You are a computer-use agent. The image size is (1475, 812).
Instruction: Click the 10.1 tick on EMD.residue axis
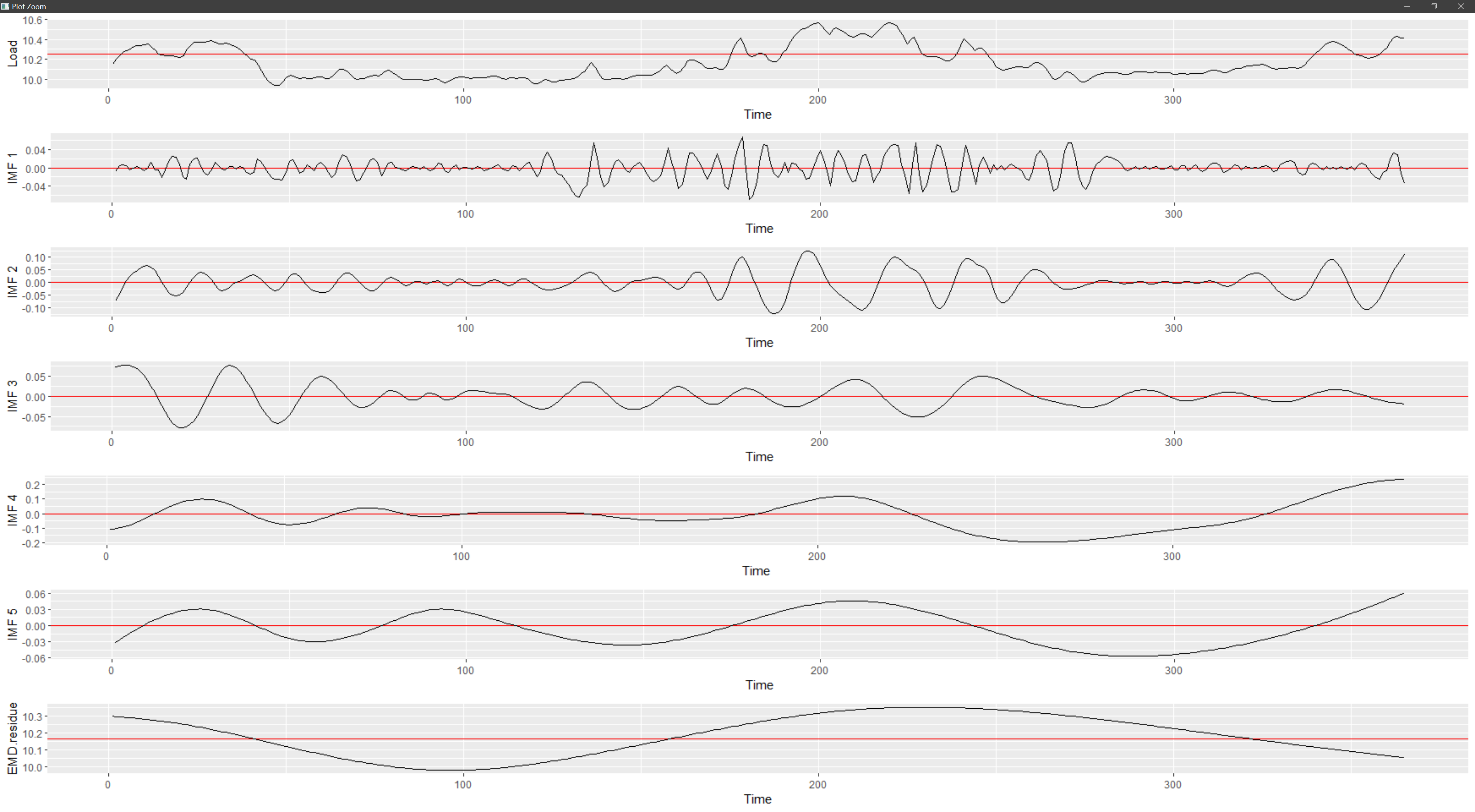pyautogui.click(x=32, y=750)
